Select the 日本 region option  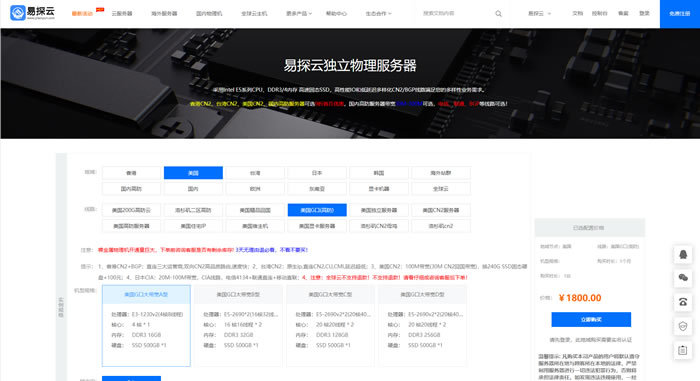tap(317, 173)
